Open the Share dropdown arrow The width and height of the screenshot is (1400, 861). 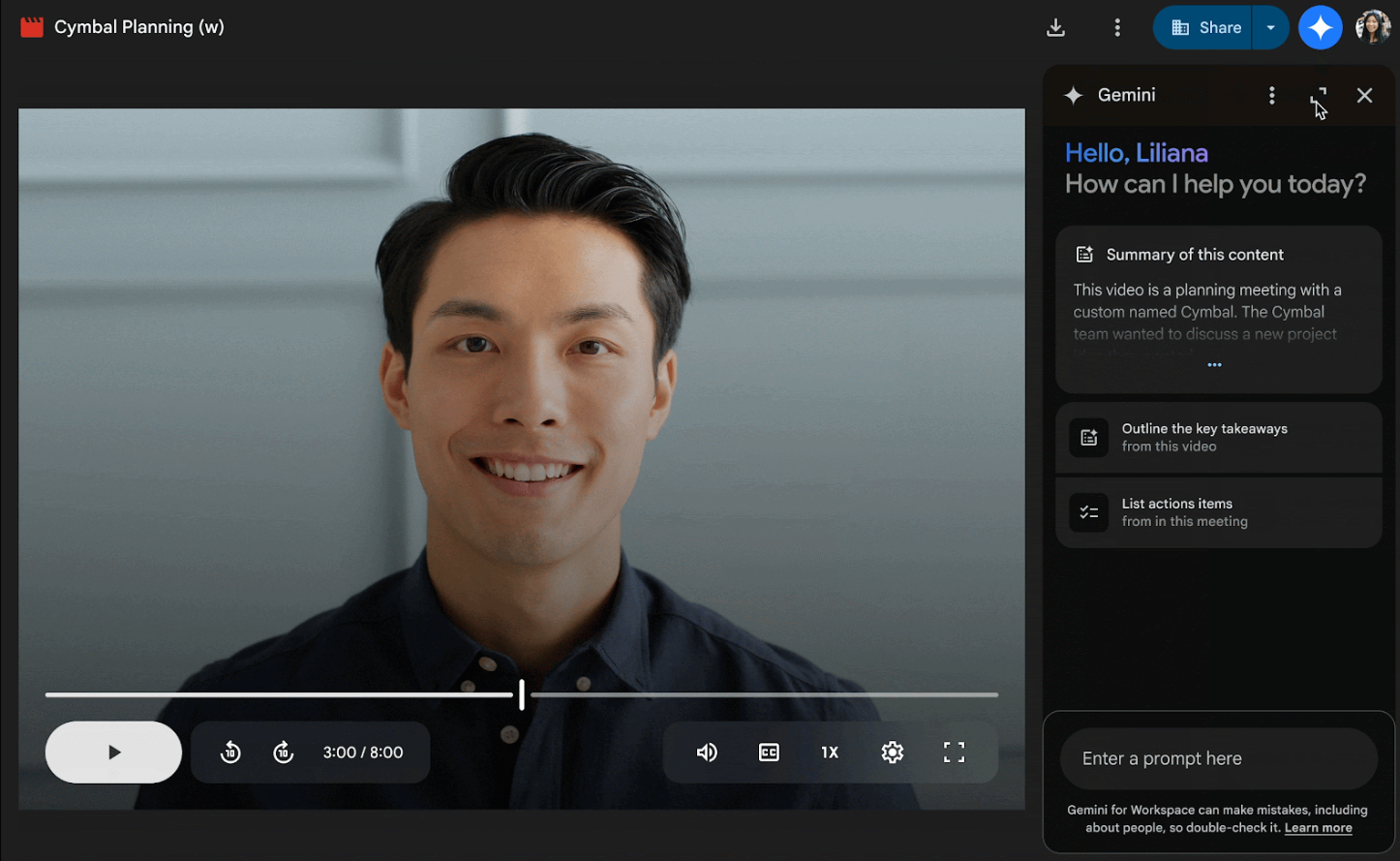(x=1269, y=27)
